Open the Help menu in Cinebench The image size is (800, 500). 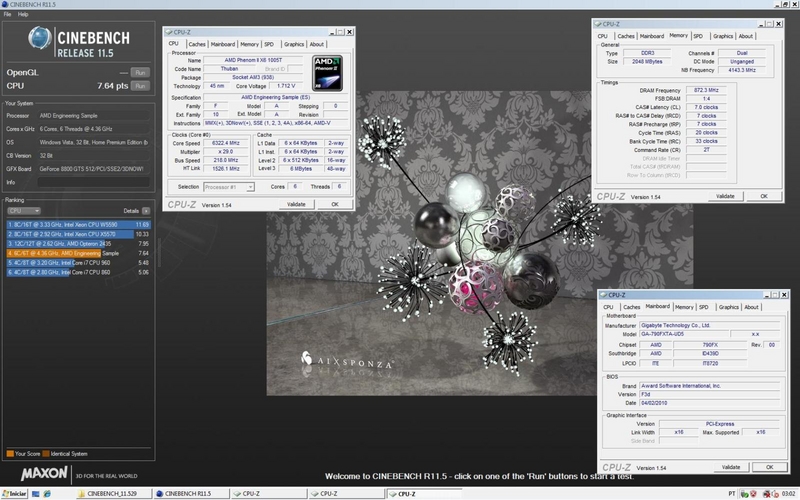23,16
